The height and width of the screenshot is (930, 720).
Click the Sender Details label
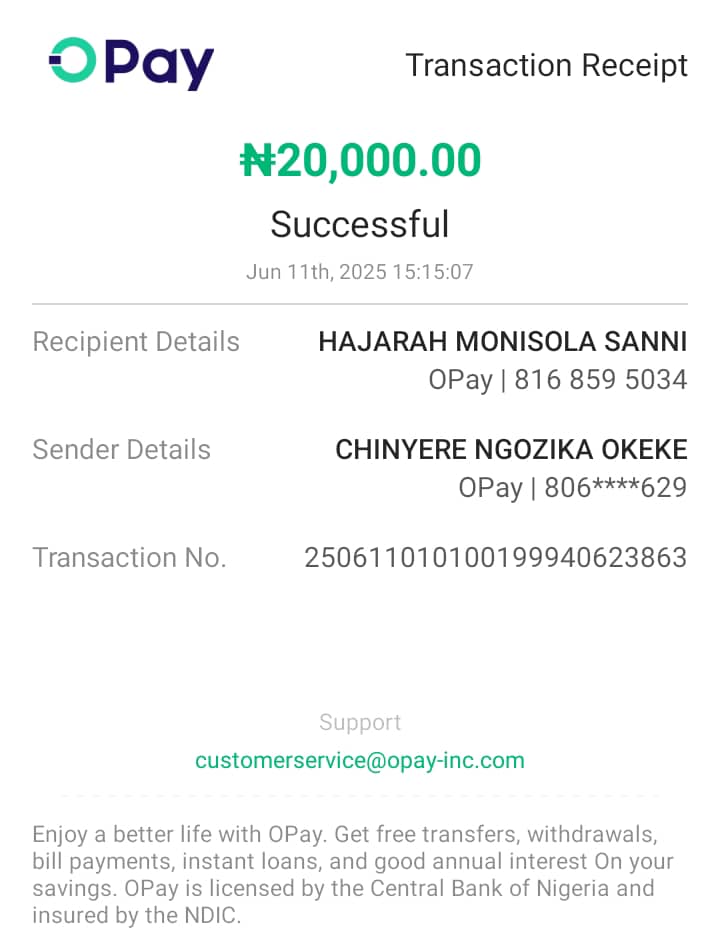122,450
